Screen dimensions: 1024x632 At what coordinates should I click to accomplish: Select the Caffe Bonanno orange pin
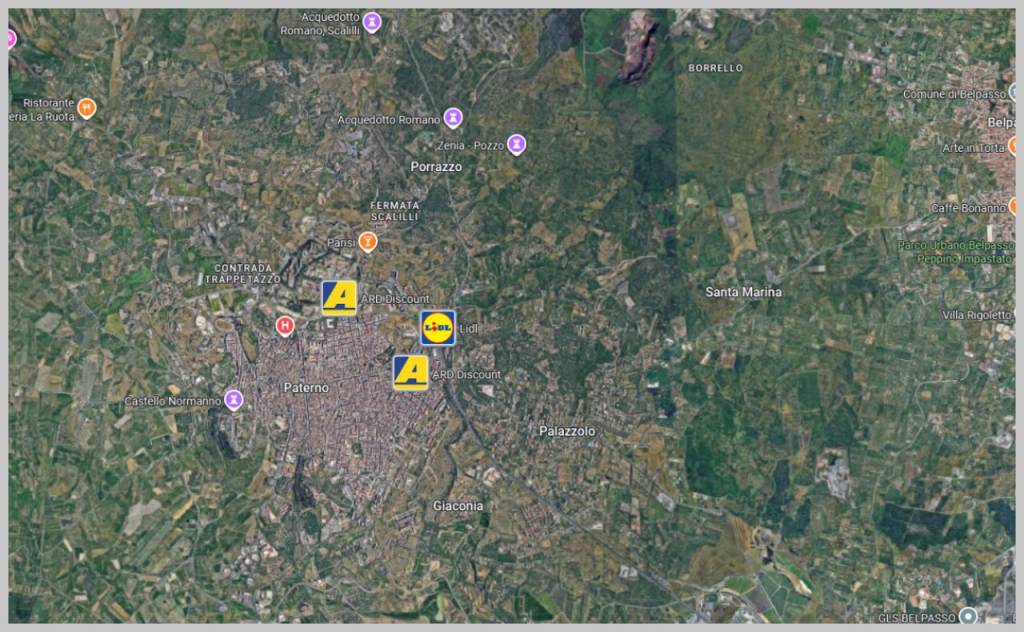(x=1012, y=207)
